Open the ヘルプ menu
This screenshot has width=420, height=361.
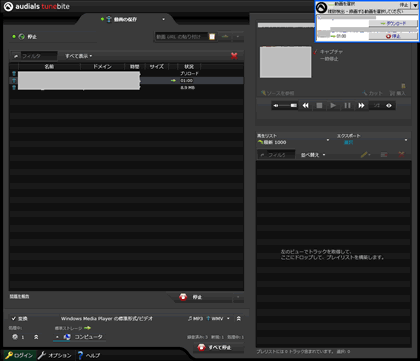tap(89, 355)
